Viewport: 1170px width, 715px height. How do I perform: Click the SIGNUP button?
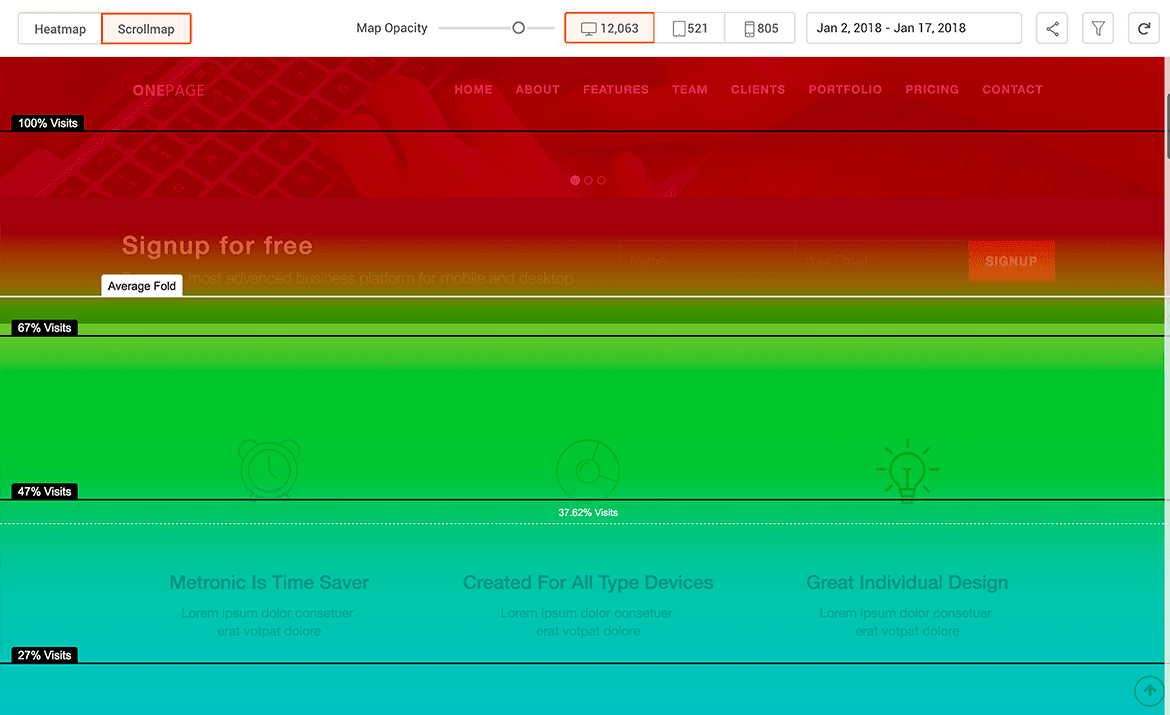coord(1011,260)
